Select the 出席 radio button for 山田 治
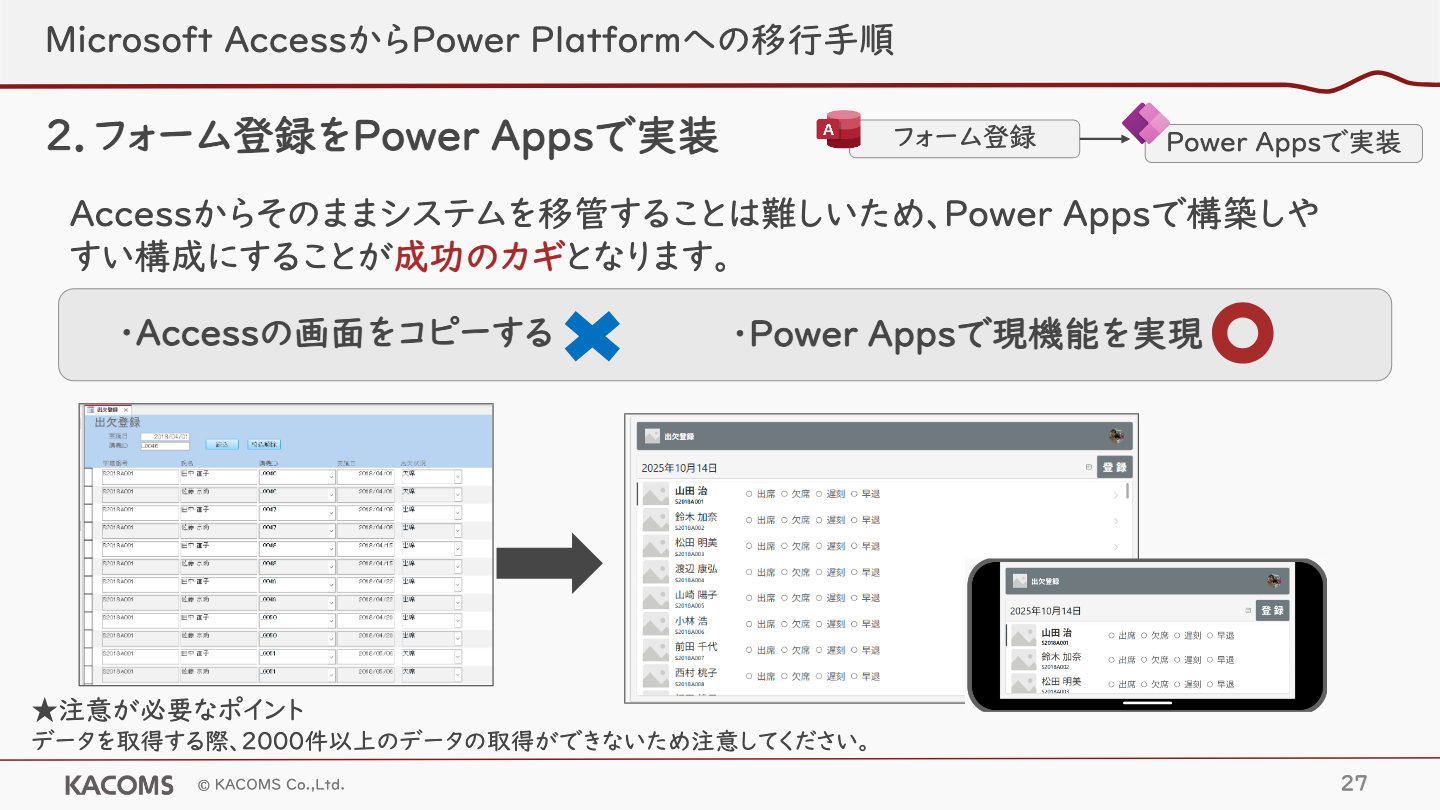This screenshot has height=810, width=1440. pos(748,493)
